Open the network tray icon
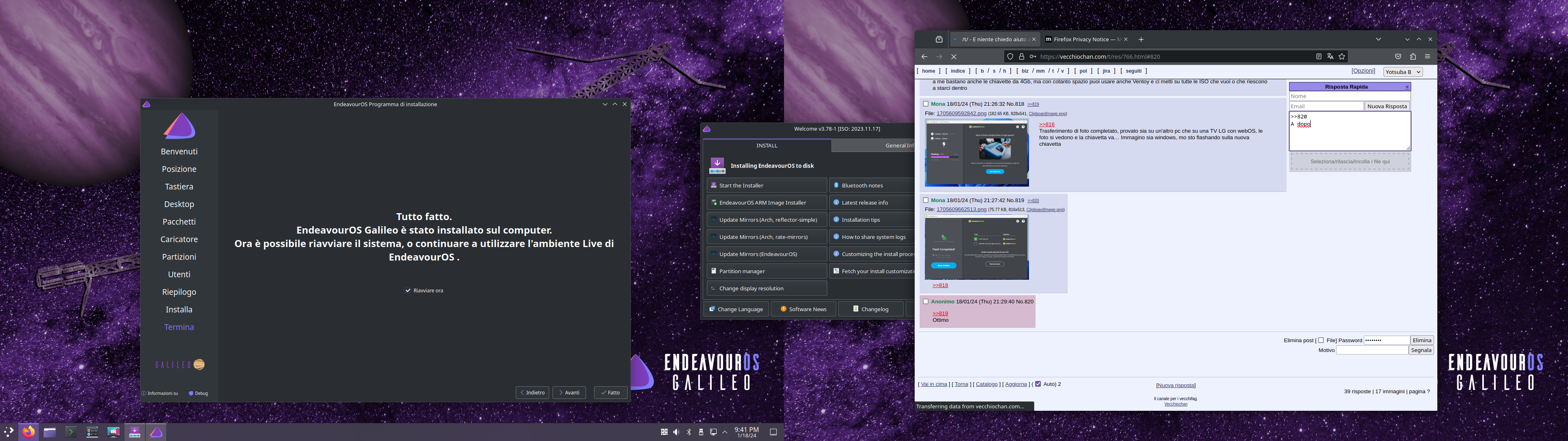 coord(713,432)
